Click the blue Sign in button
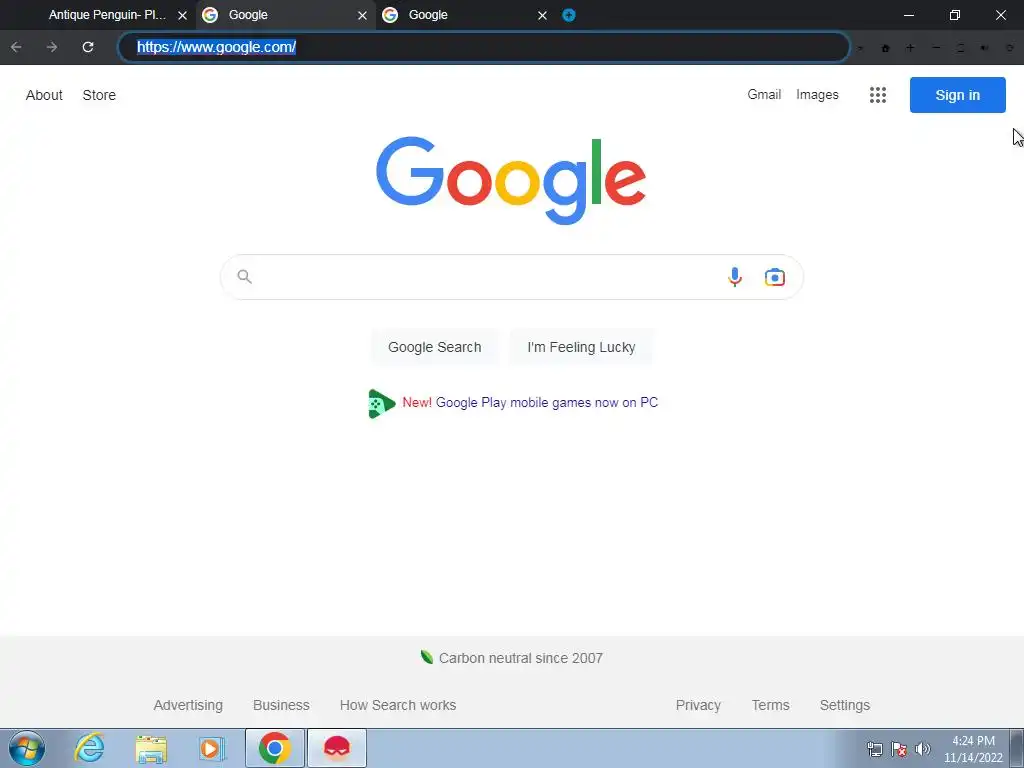This screenshot has width=1024, height=768. coord(957,95)
